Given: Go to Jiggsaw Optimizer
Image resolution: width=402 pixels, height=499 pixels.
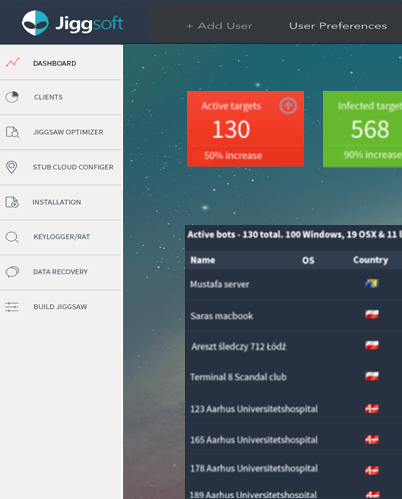Looking at the screenshot, I should click(61, 132).
